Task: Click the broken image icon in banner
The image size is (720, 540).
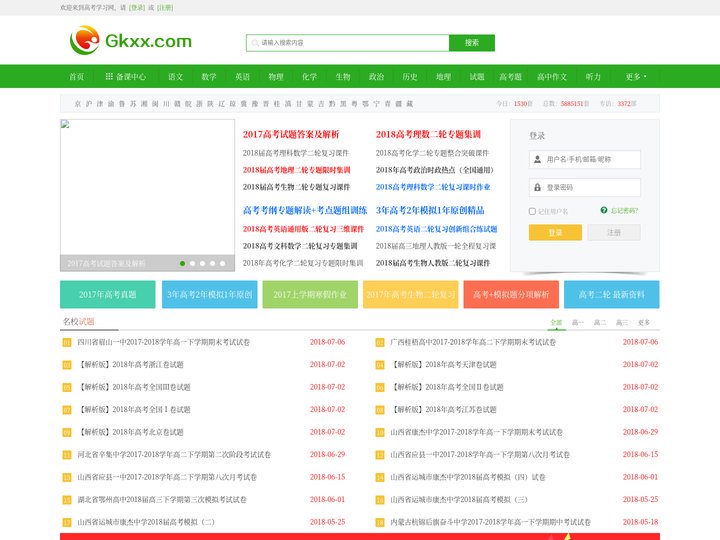Action: [65, 124]
